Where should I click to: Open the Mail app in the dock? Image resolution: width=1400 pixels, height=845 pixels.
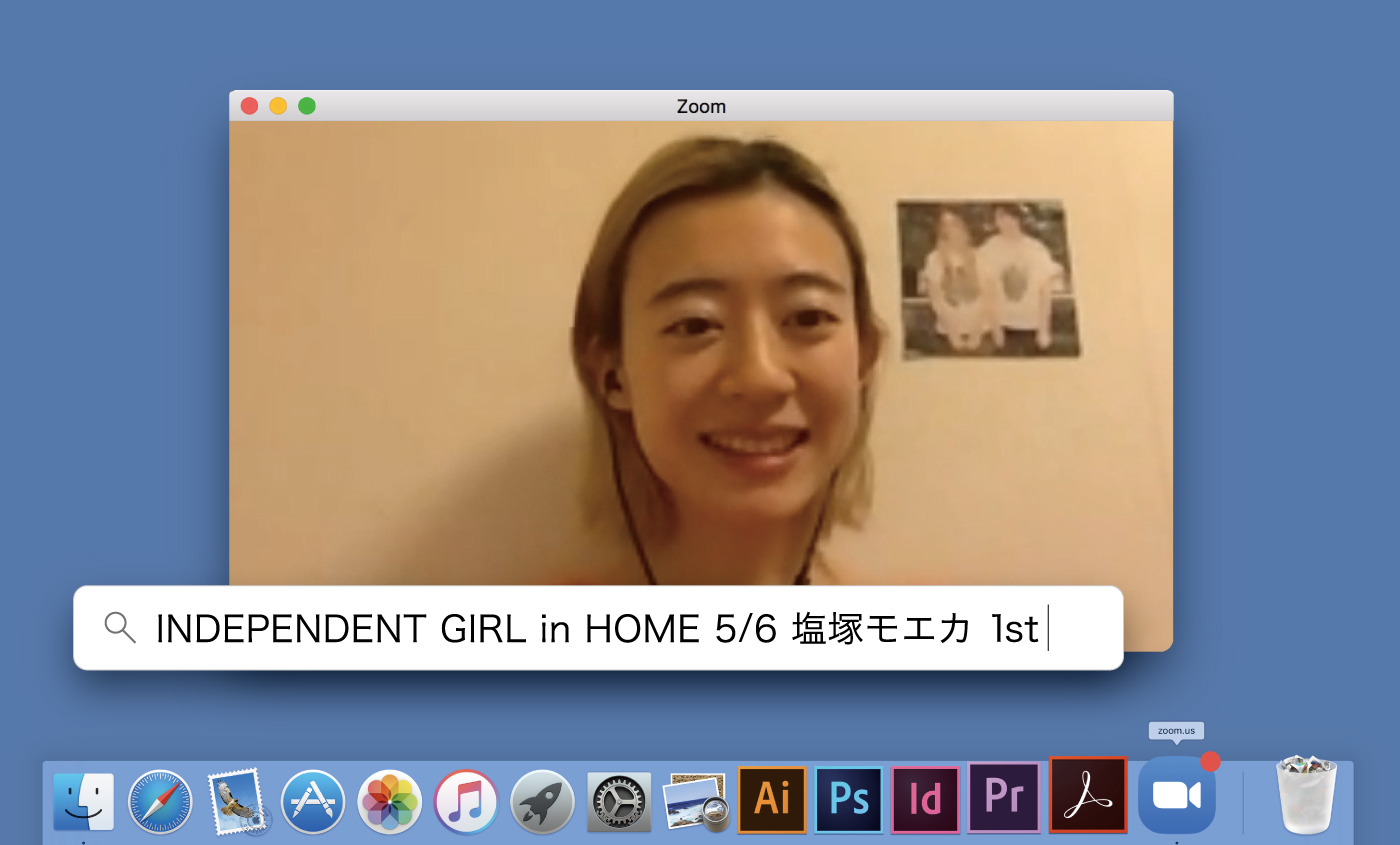click(238, 801)
